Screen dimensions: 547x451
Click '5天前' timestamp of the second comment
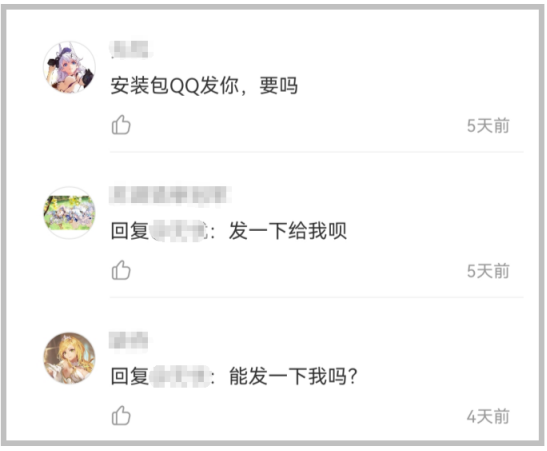click(488, 271)
